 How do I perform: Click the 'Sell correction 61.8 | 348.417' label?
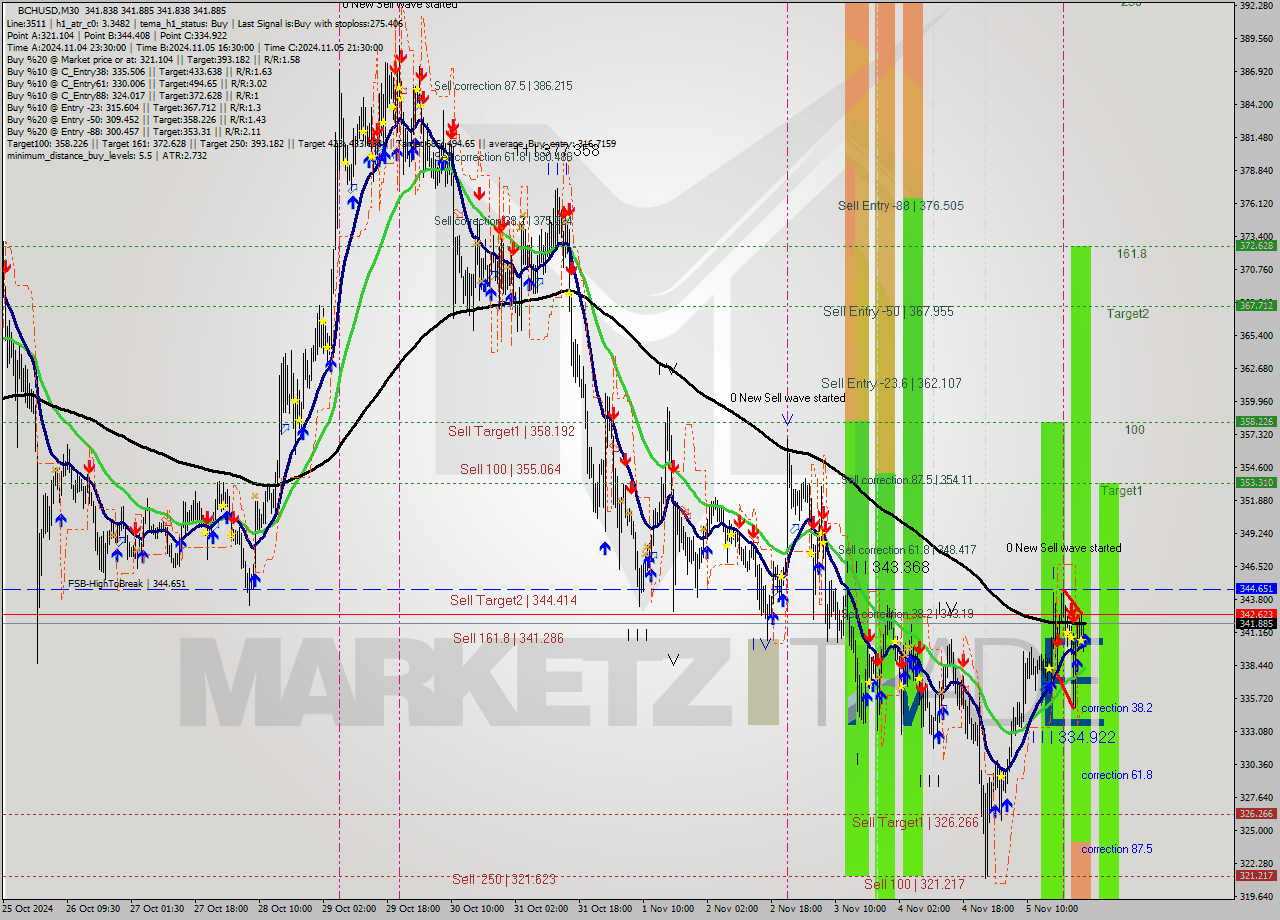[907, 550]
